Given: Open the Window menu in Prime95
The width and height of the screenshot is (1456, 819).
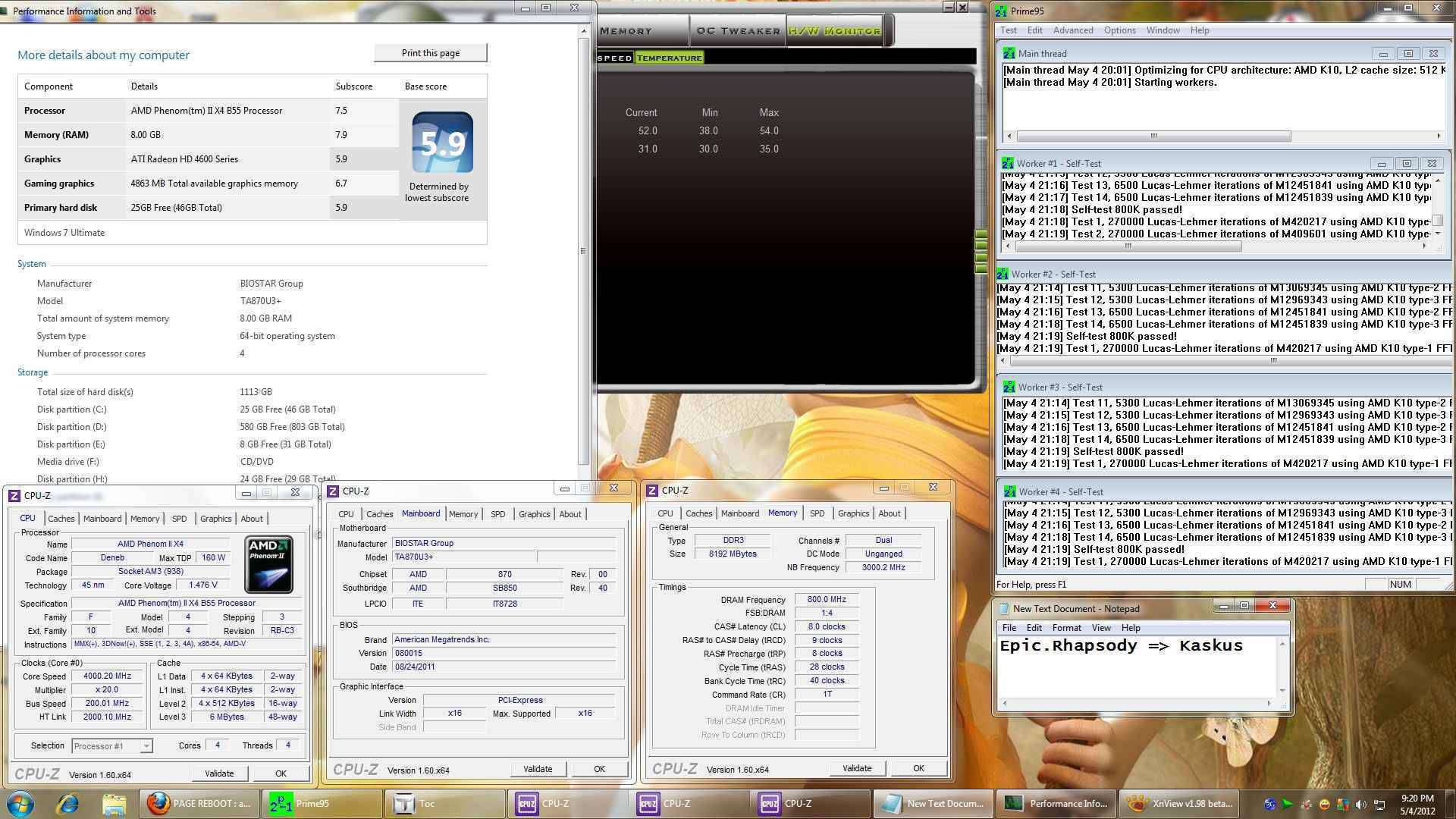Looking at the screenshot, I should click(1163, 30).
